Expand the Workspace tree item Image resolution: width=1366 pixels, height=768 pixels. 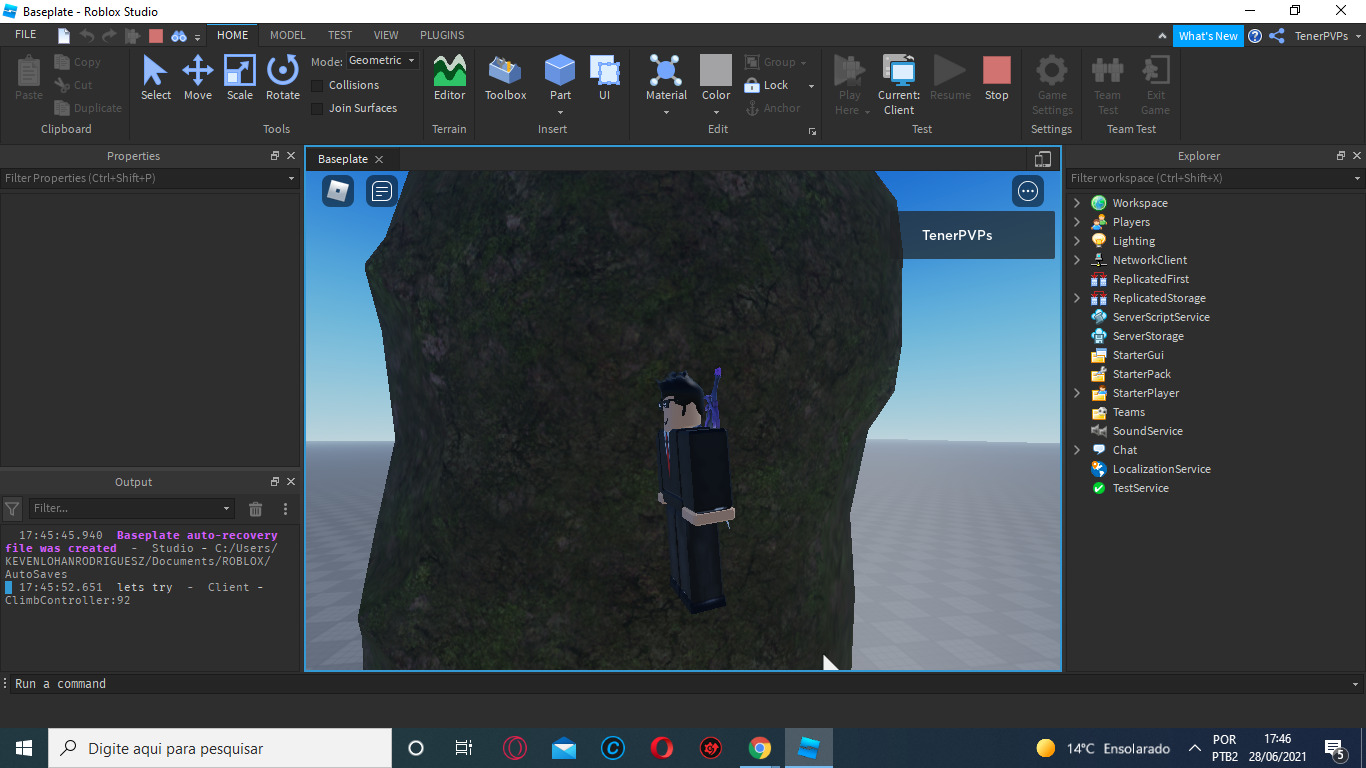(1075, 202)
